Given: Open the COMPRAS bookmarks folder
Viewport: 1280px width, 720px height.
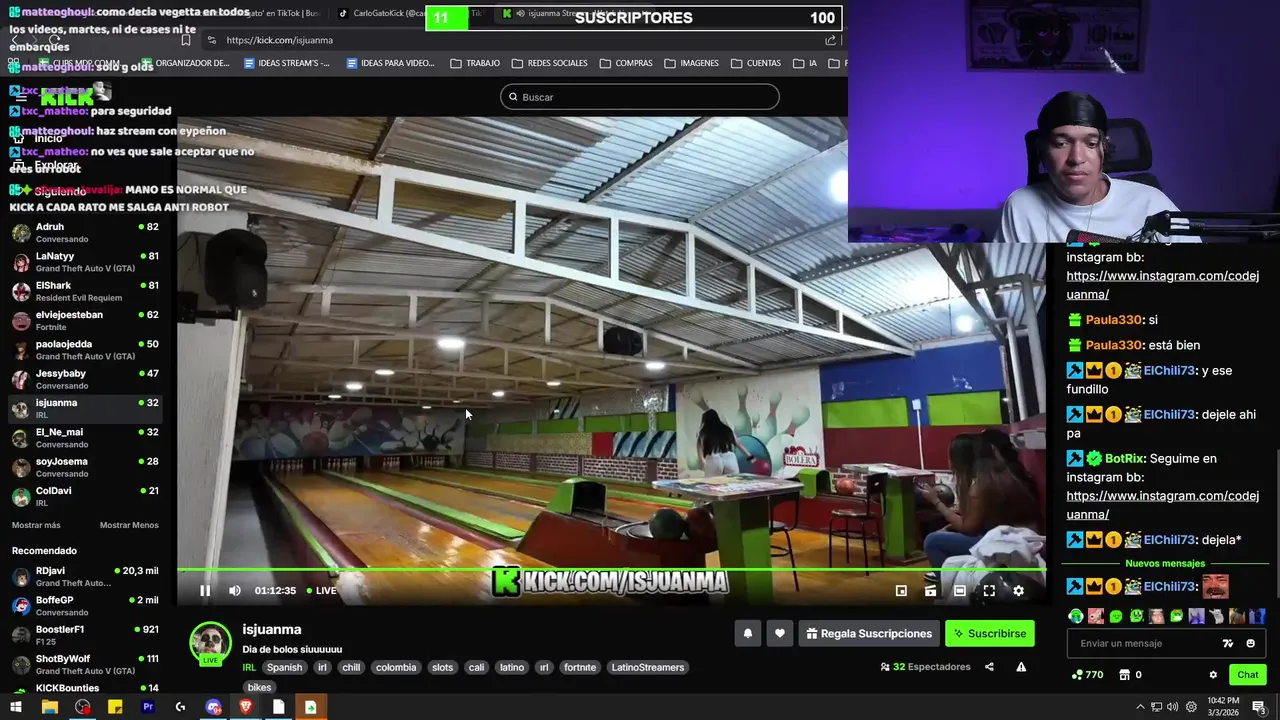Looking at the screenshot, I should coord(626,63).
